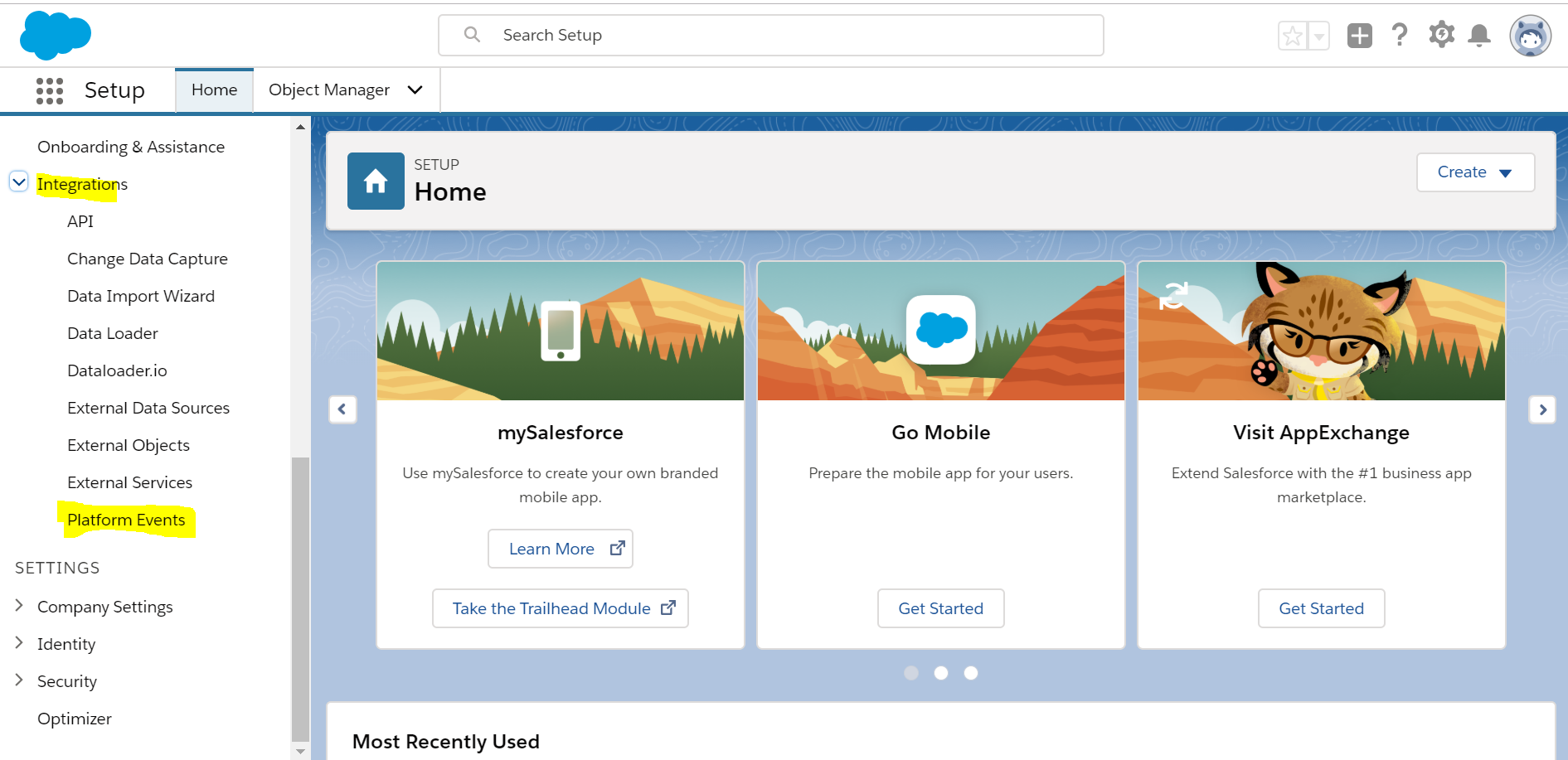The height and width of the screenshot is (760, 1568).
Task: Click Learn More on mySalesforce card
Action: tap(561, 549)
